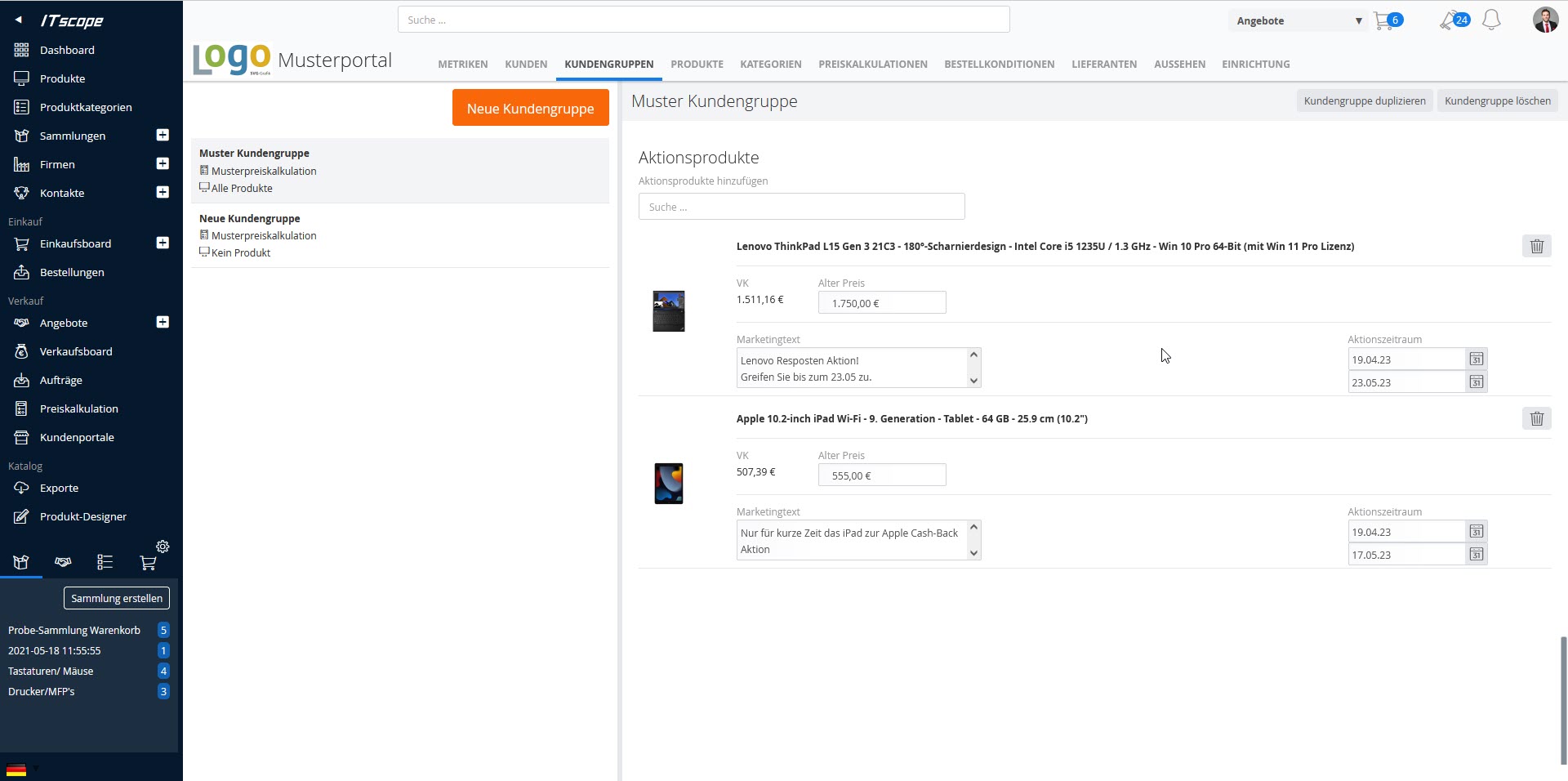Delete Apple iPad action product
Viewport: 1568px width, 781px height.
tap(1536, 418)
